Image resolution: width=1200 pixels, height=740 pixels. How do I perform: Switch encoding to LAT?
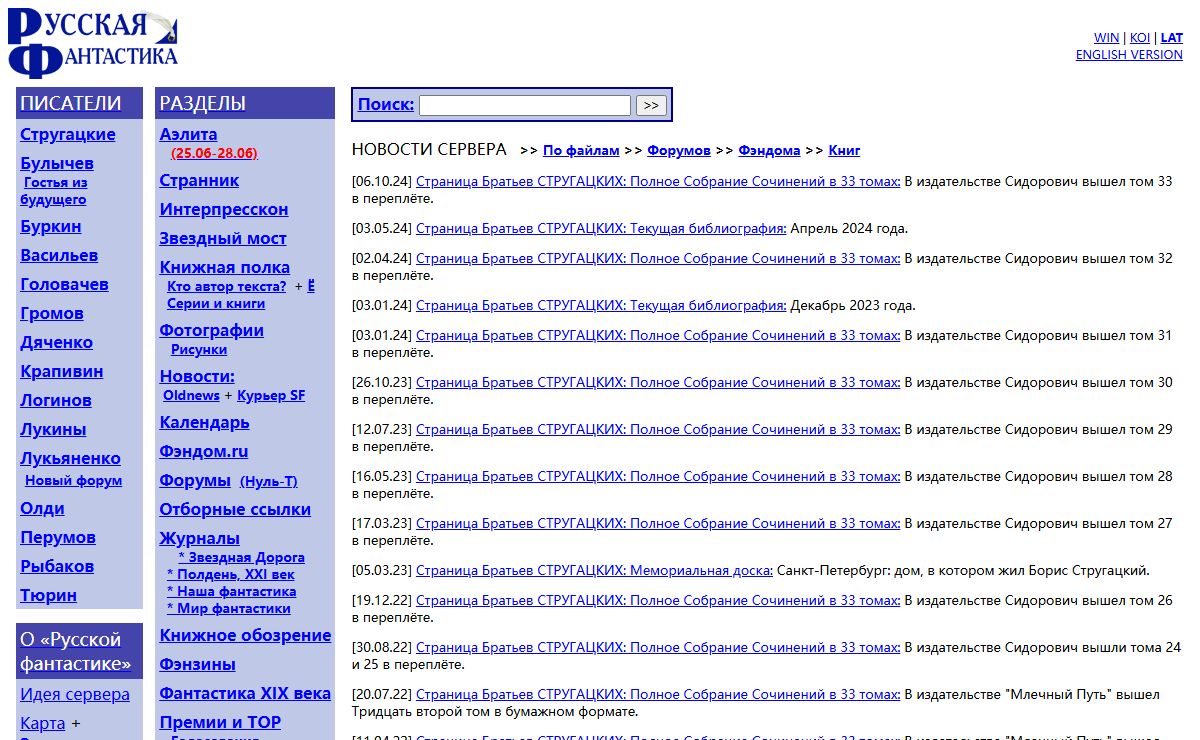[x=1171, y=38]
